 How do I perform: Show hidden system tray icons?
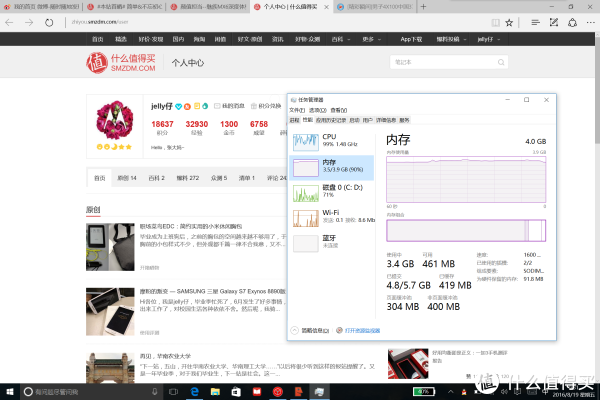pyautogui.click(x=451, y=392)
